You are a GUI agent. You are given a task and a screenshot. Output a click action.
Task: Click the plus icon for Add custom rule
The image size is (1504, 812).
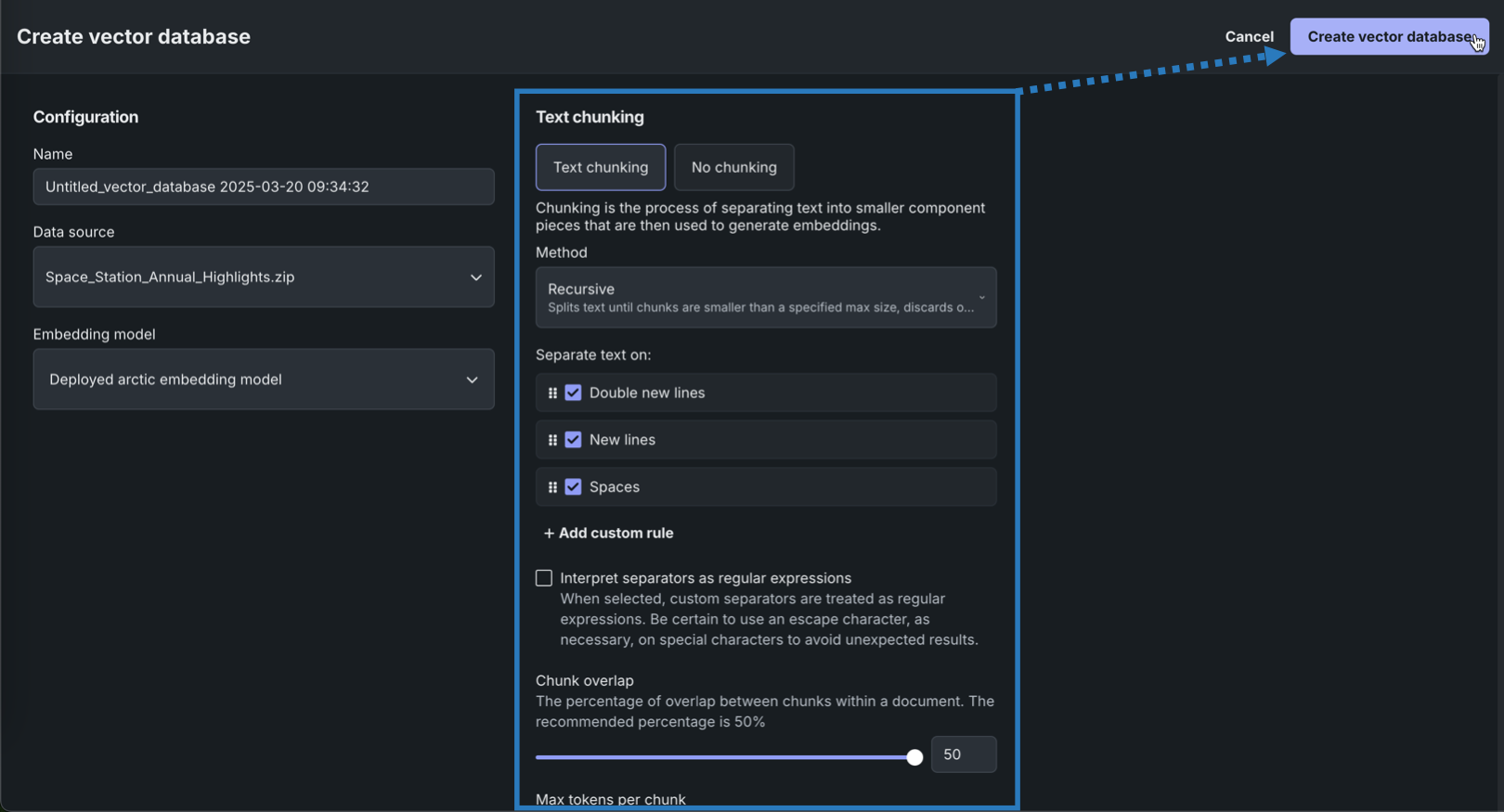click(x=549, y=534)
